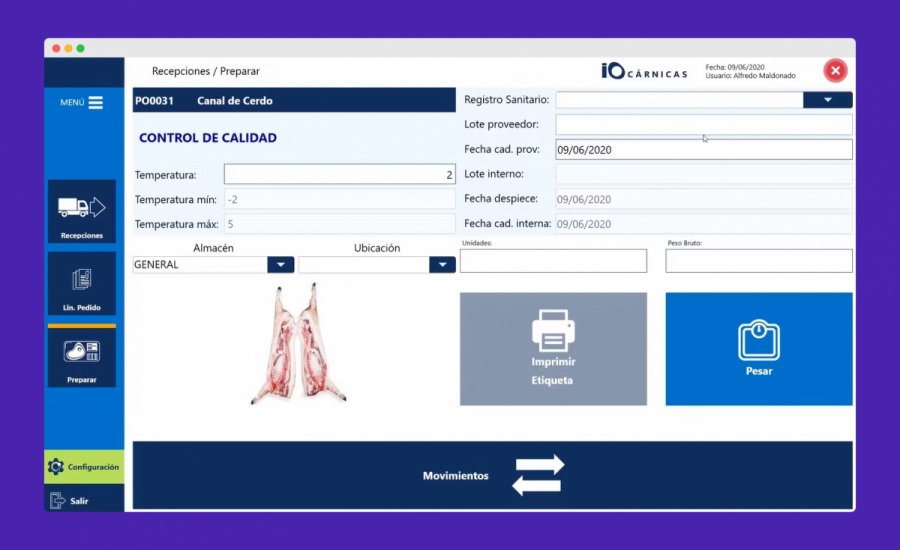Click the pork carcass product image

click(x=298, y=343)
